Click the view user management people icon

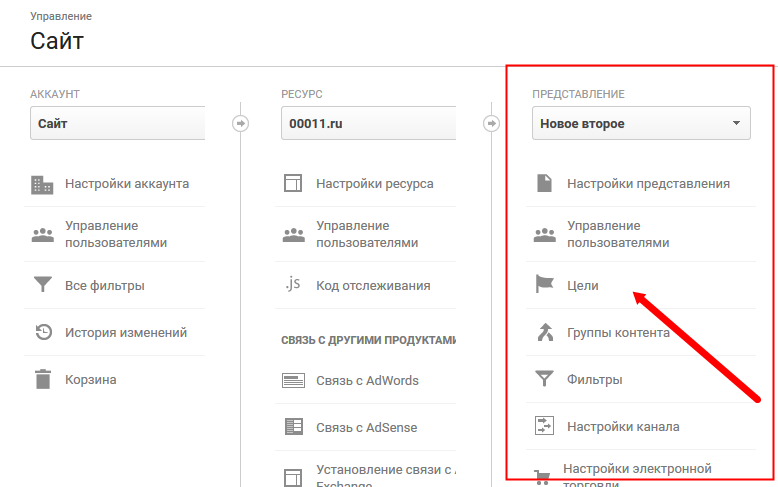(x=545, y=235)
